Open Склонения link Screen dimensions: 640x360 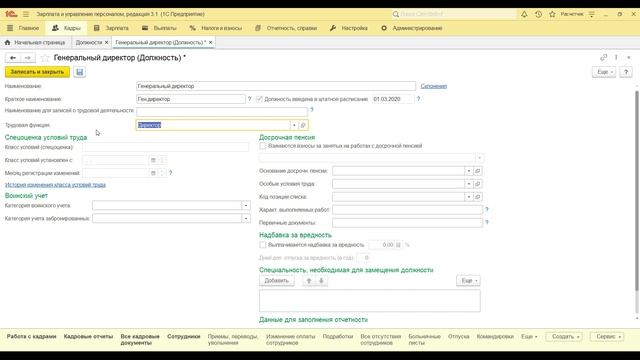click(x=433, y=86)
